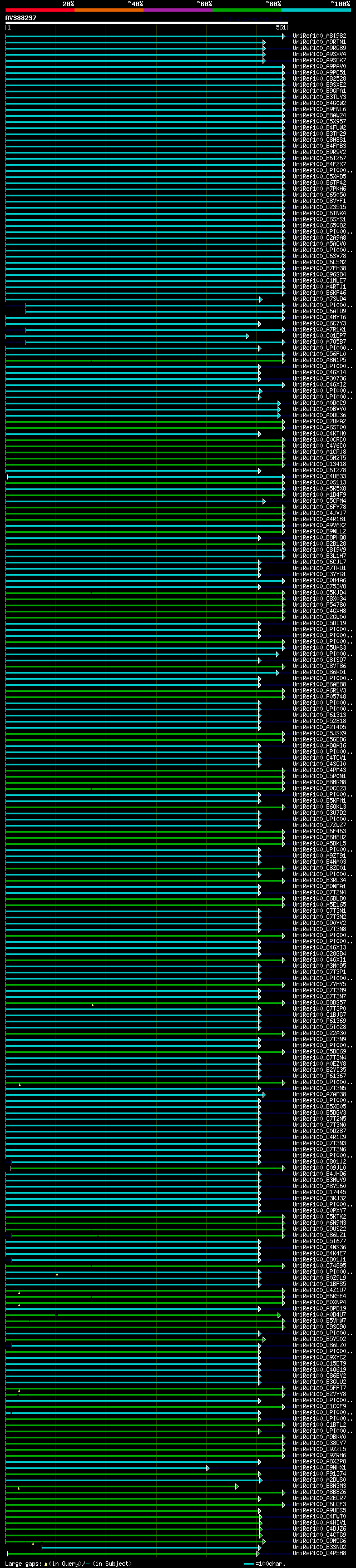Click the purple ~60% identity legend bar
The height and width of the screenshot is (1568, 356).
pos(179,10)
